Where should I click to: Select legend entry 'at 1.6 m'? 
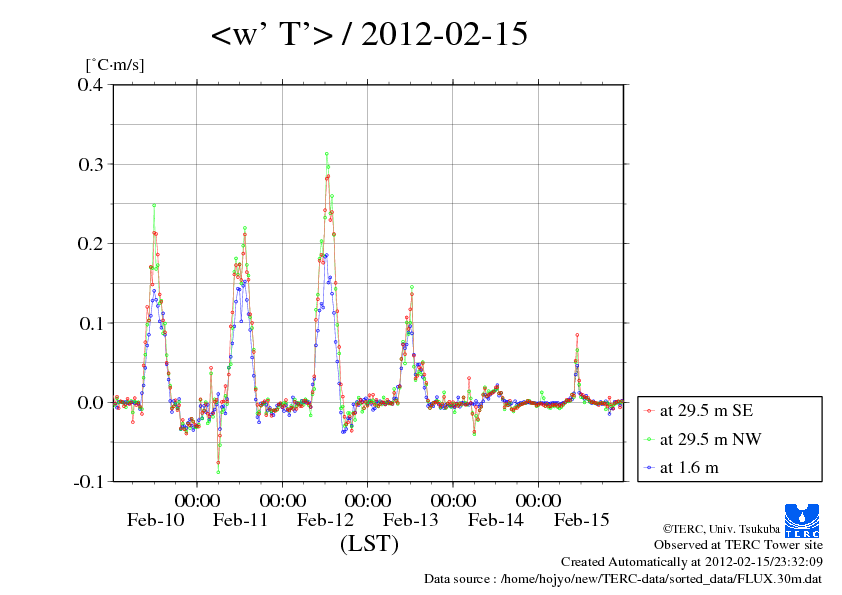[689, 468]
